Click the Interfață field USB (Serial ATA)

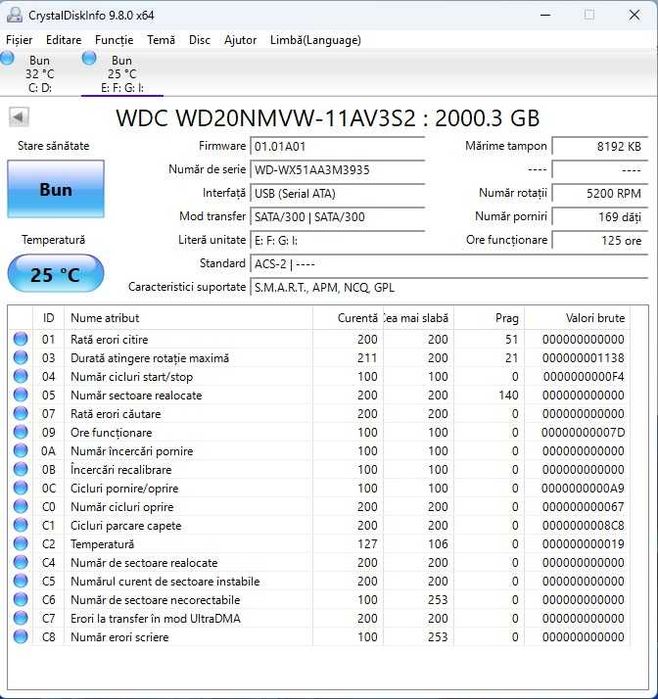point(337,193)
